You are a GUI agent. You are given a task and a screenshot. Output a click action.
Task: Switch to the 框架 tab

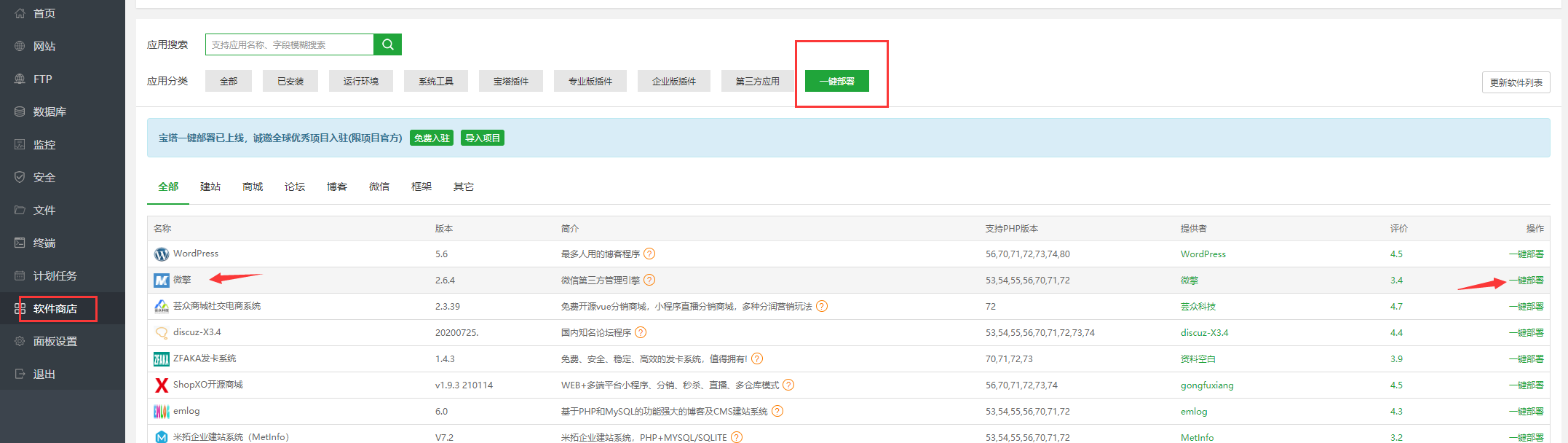[x=421, y=187]
